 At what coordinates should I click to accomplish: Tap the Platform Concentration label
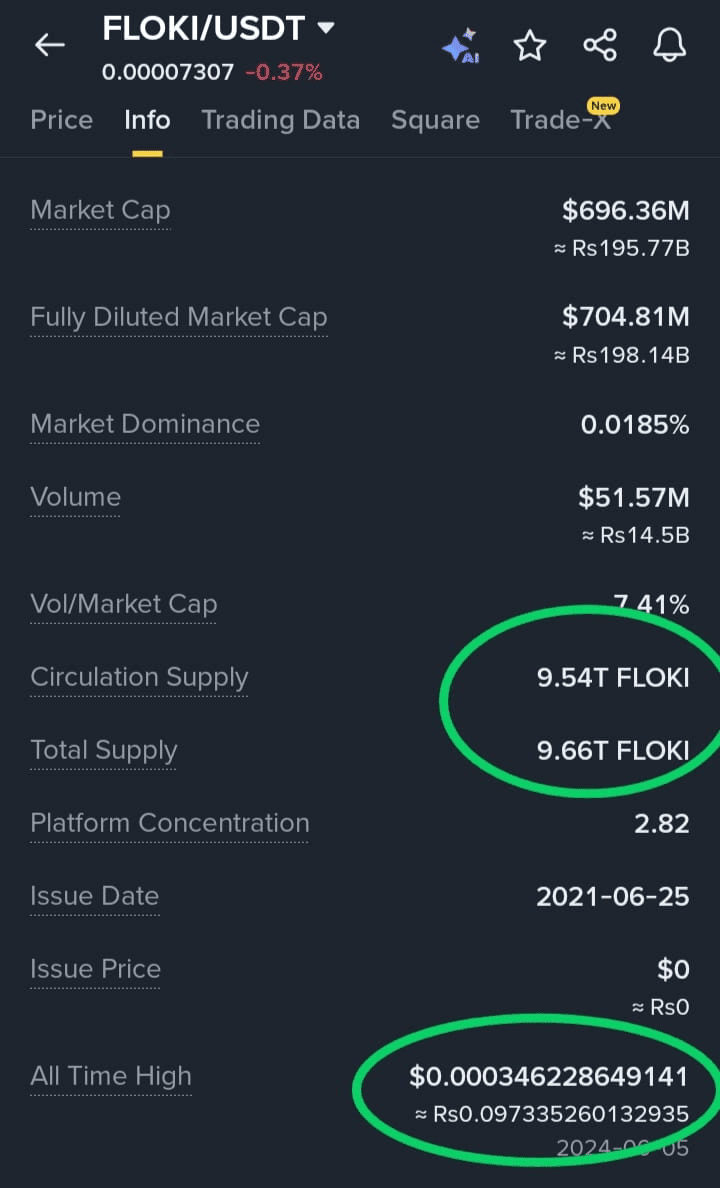click(169, 823)
